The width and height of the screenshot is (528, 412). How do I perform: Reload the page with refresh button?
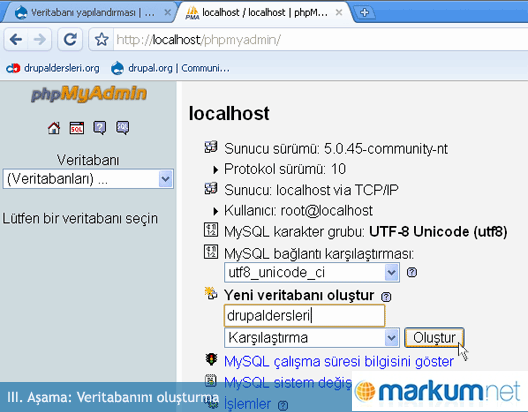[70, 40]
